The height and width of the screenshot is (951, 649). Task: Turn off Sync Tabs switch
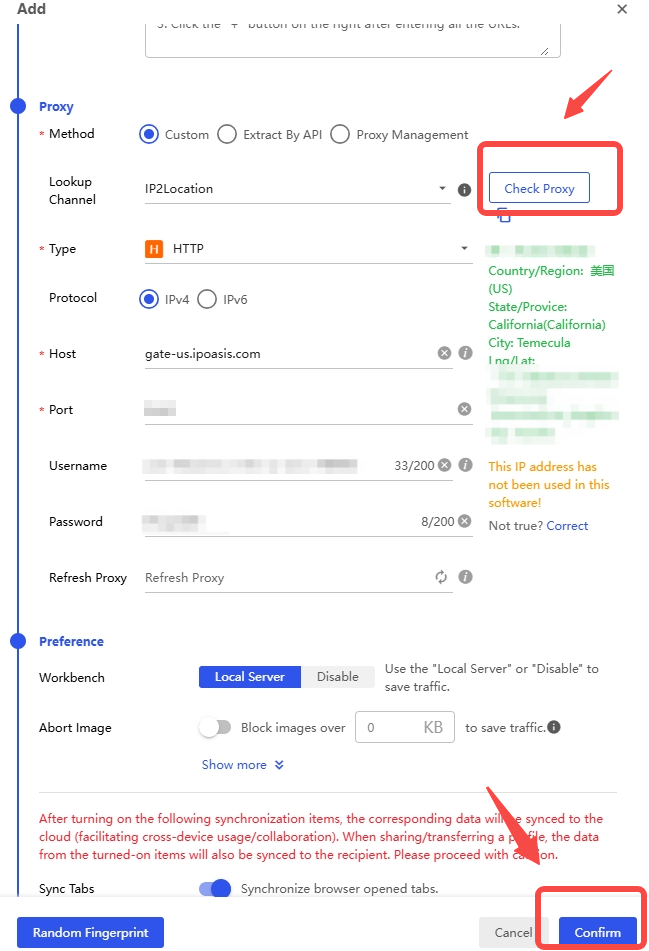point(215,889)
